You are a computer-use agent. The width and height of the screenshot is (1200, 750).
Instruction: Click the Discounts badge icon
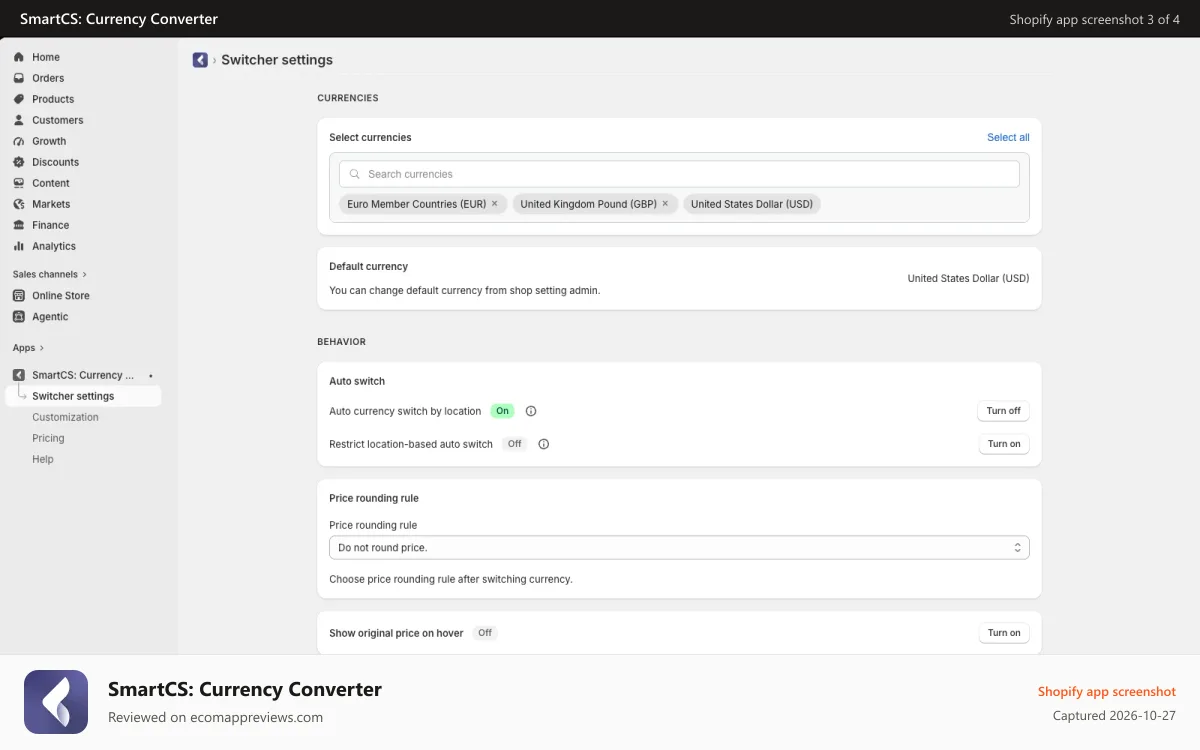coord(18,162)
